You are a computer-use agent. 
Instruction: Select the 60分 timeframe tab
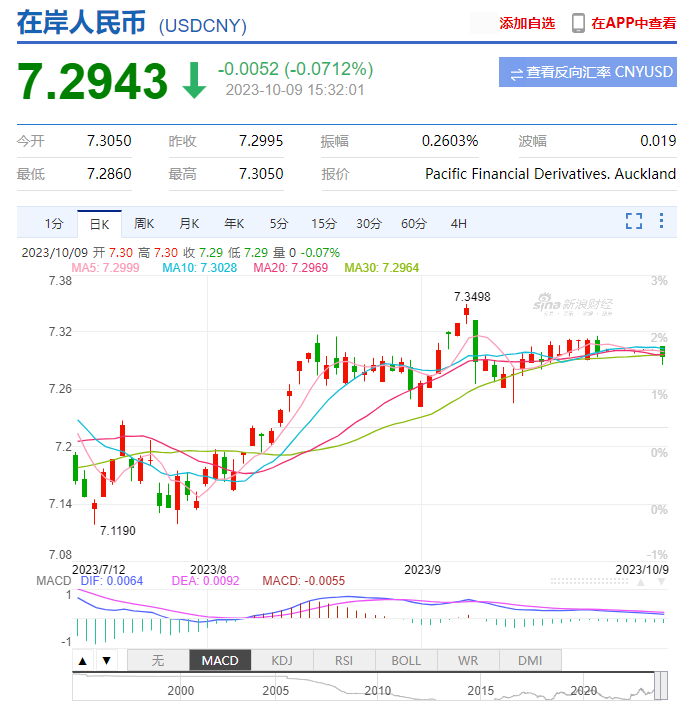(x=414, y=223)
